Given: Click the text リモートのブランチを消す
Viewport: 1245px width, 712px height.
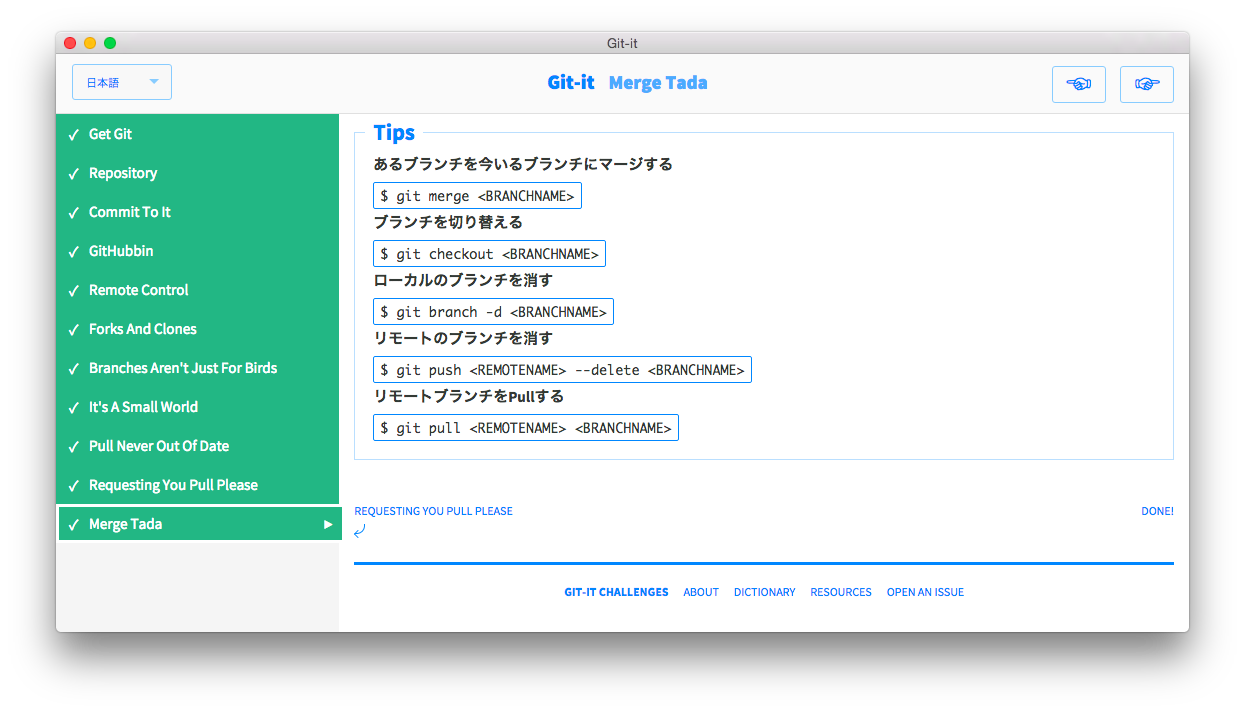Looking at the screenshot, I should click(x=463, y=338).
